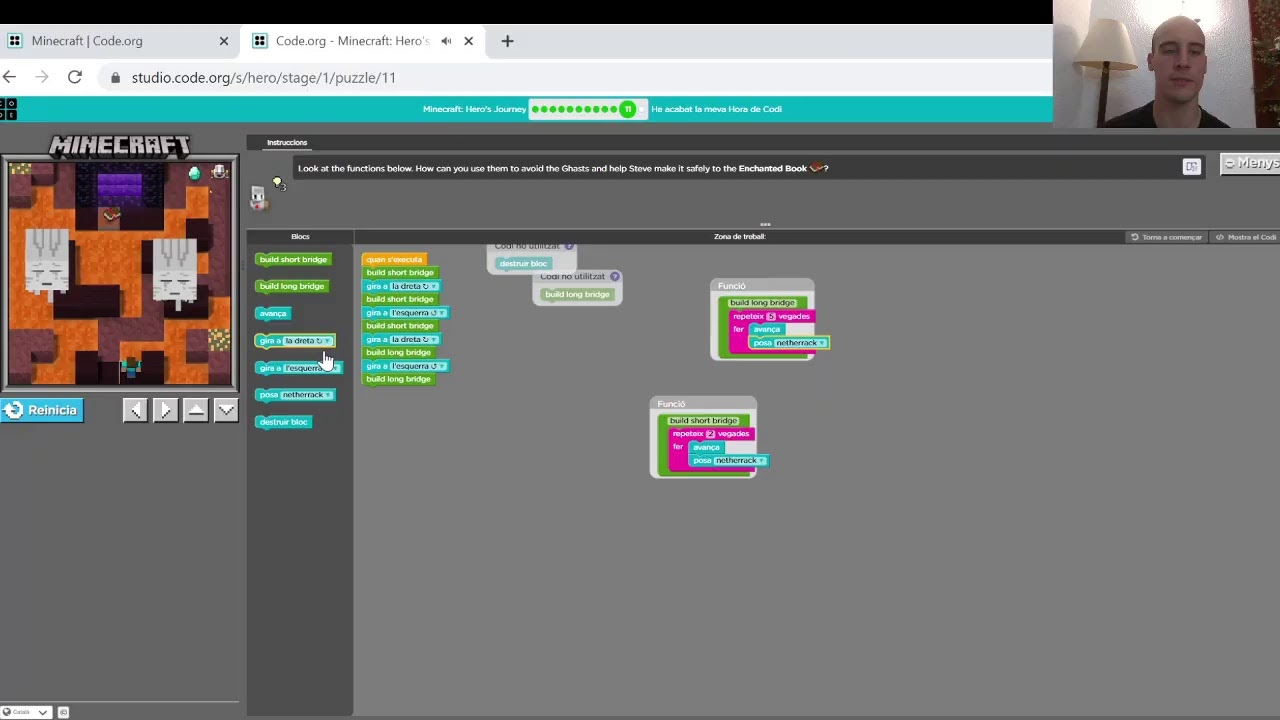
Task: Click the move down arrow button
Action: pyautogui.click(x=226, y=410)
